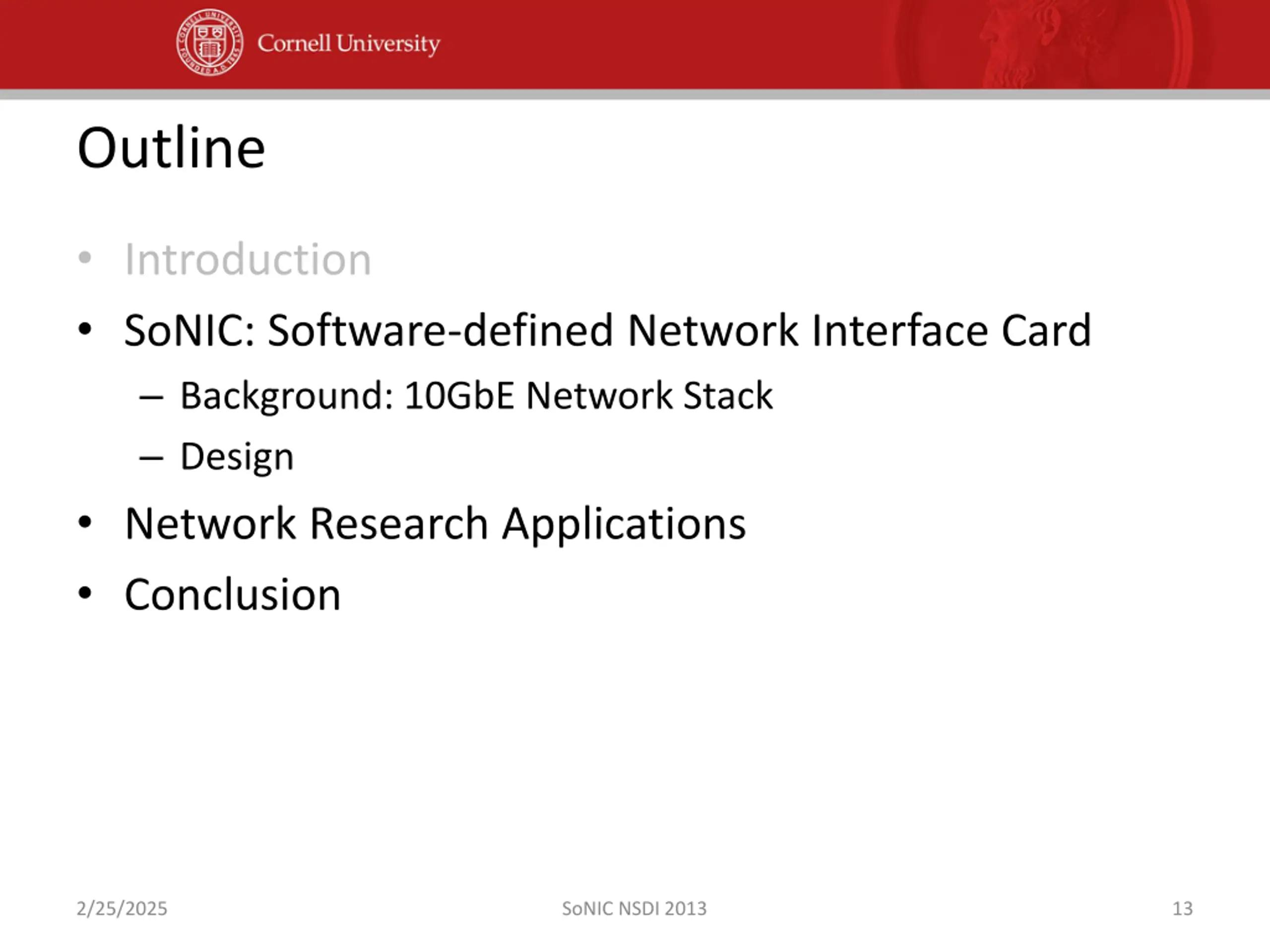Viewport: 1270px width, 952px height.
Task: Click the bullet dot beside Conclusion
Action: point(85,594)
